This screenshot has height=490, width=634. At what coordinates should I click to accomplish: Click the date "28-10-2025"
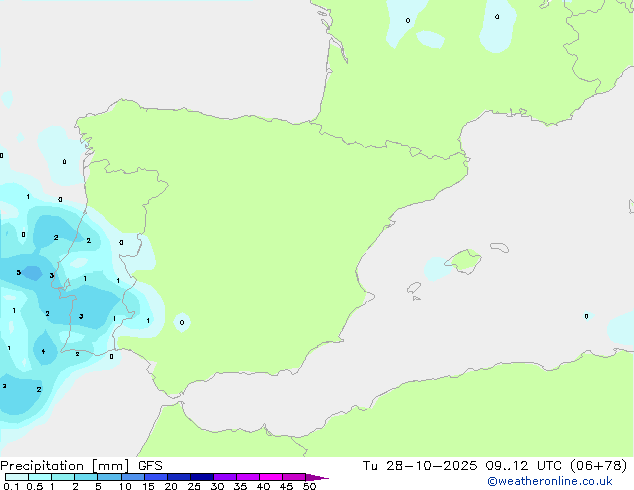coord(431,466)
